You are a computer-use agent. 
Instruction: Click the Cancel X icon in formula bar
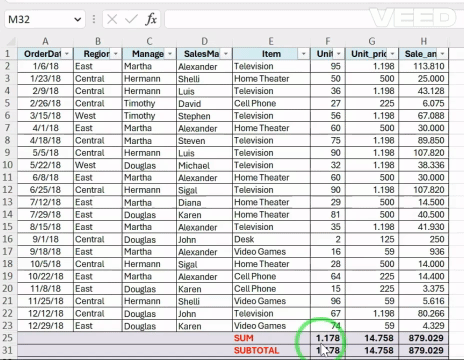(112, 19)
